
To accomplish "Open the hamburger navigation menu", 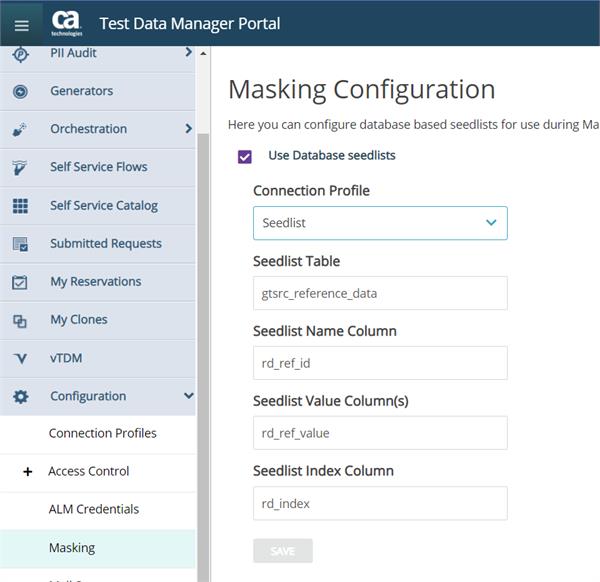I will [21, 26].
